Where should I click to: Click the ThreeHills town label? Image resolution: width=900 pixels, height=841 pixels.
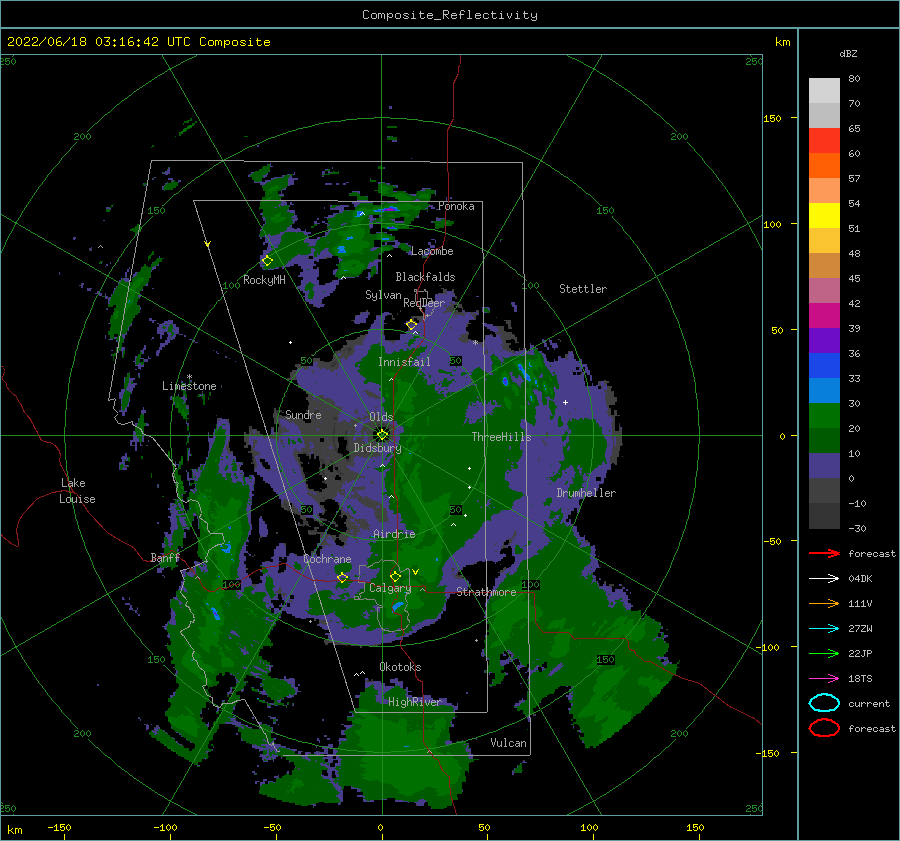(501, 437)
